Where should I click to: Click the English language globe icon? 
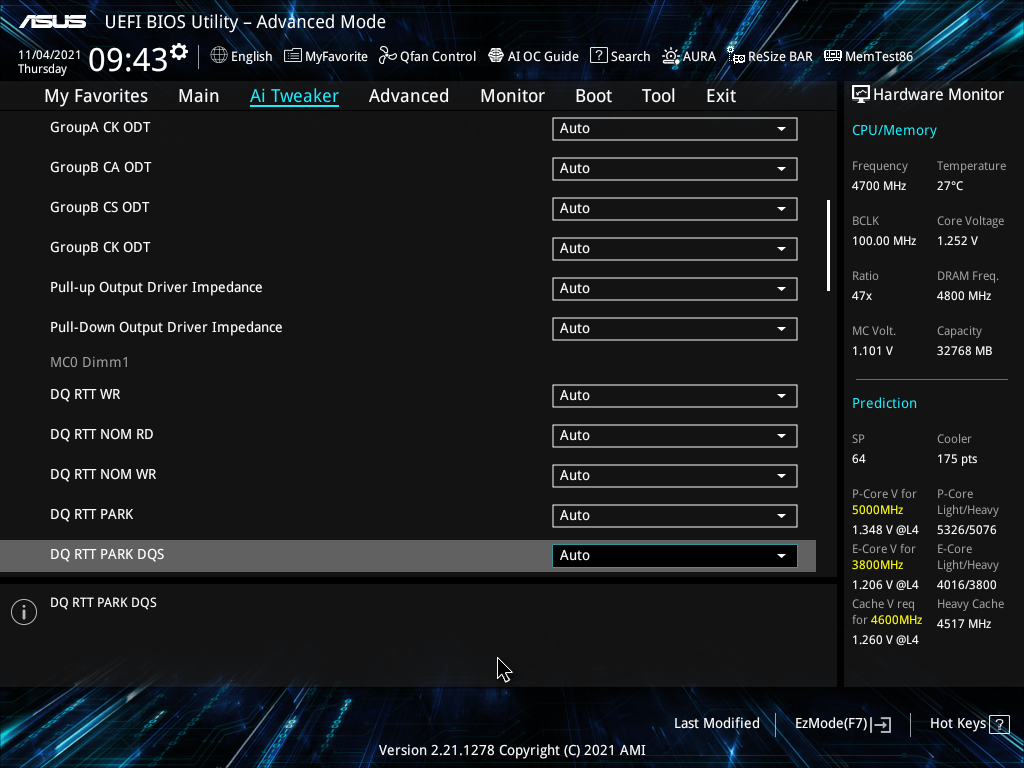pos(219,56)
